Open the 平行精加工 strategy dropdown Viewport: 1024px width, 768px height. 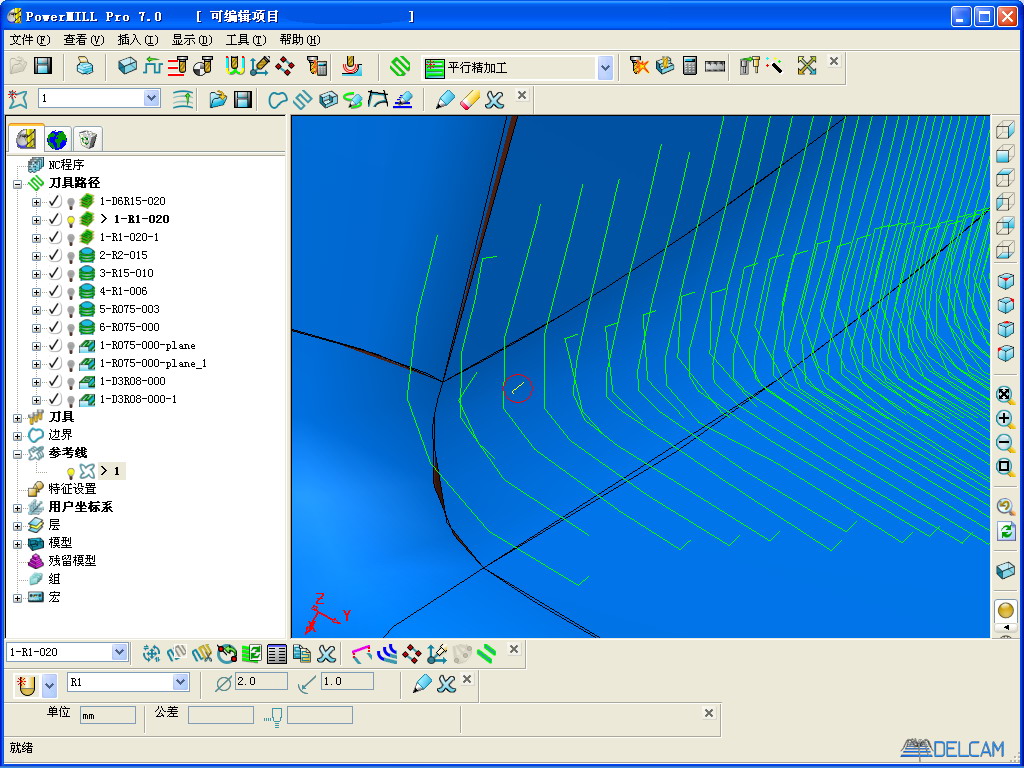(x=605, y=67)
